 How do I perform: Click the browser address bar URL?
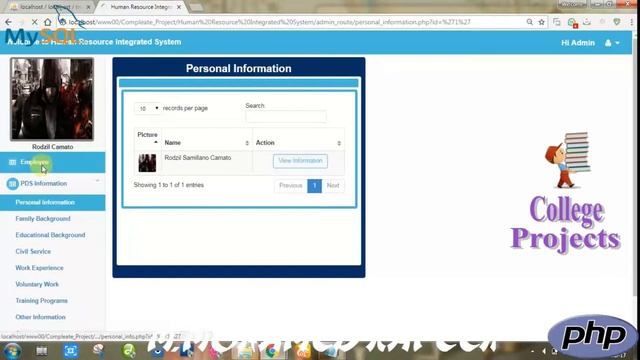[269, 22]
